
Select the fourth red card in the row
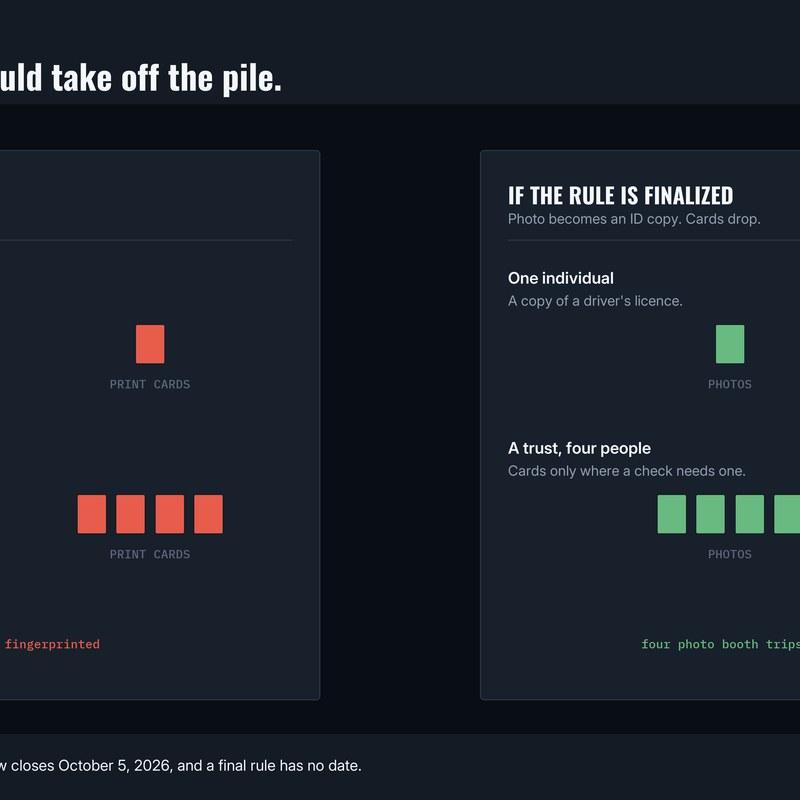tap(208, 514)
